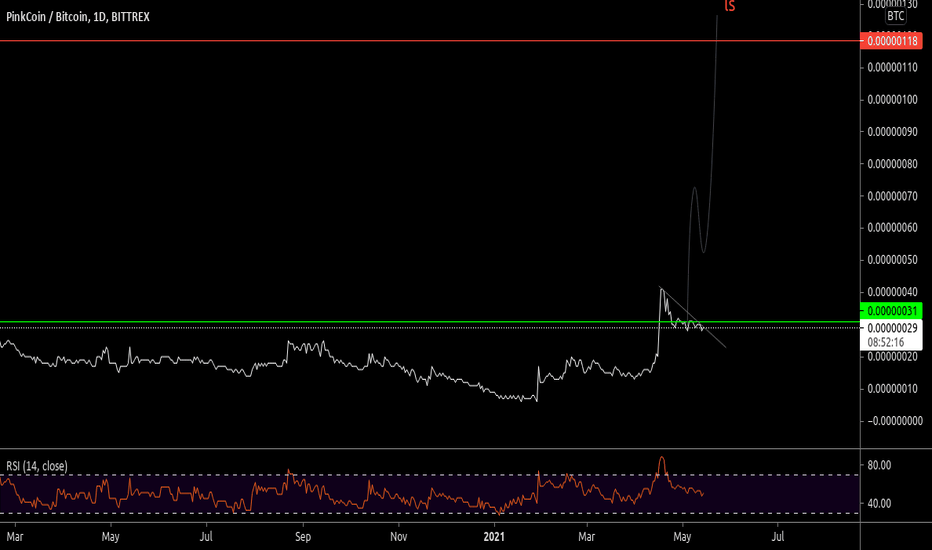Click the red 0.00000118 price label
The width and height of the screenshot is (932, 550).
click(x=891, y=41)
